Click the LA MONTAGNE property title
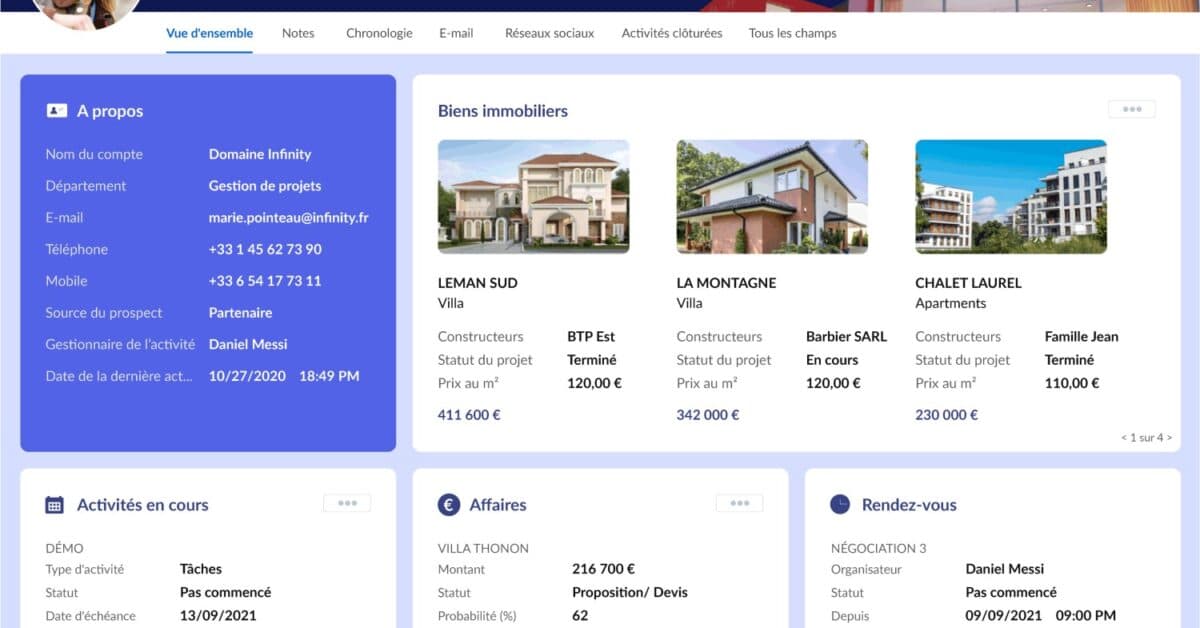The height and width of the screenshot is (628, 1200). click(726, 283)
